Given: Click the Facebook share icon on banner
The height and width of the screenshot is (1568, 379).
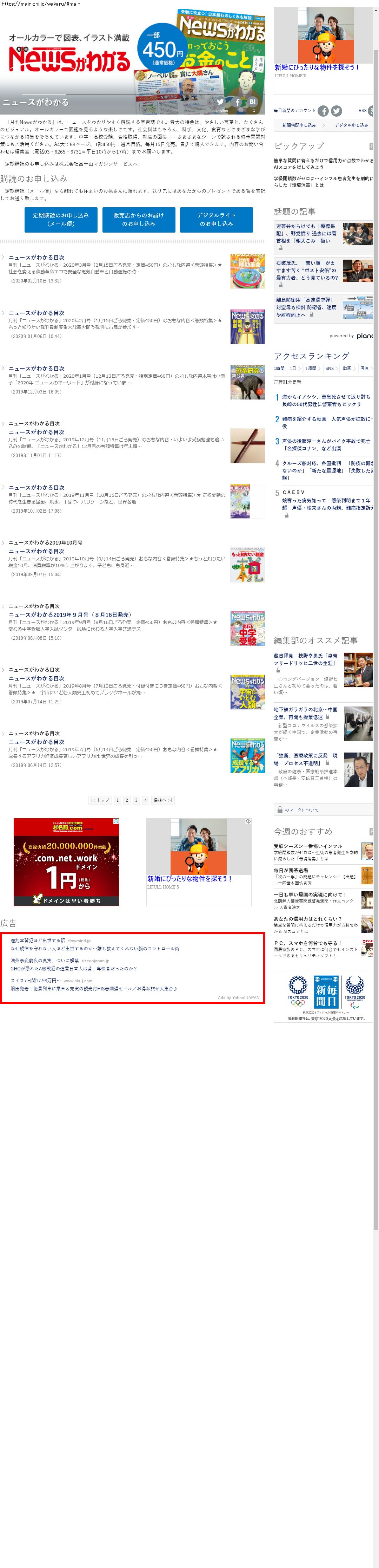Looking at the screenshot, I should click(x=237, y=102).
